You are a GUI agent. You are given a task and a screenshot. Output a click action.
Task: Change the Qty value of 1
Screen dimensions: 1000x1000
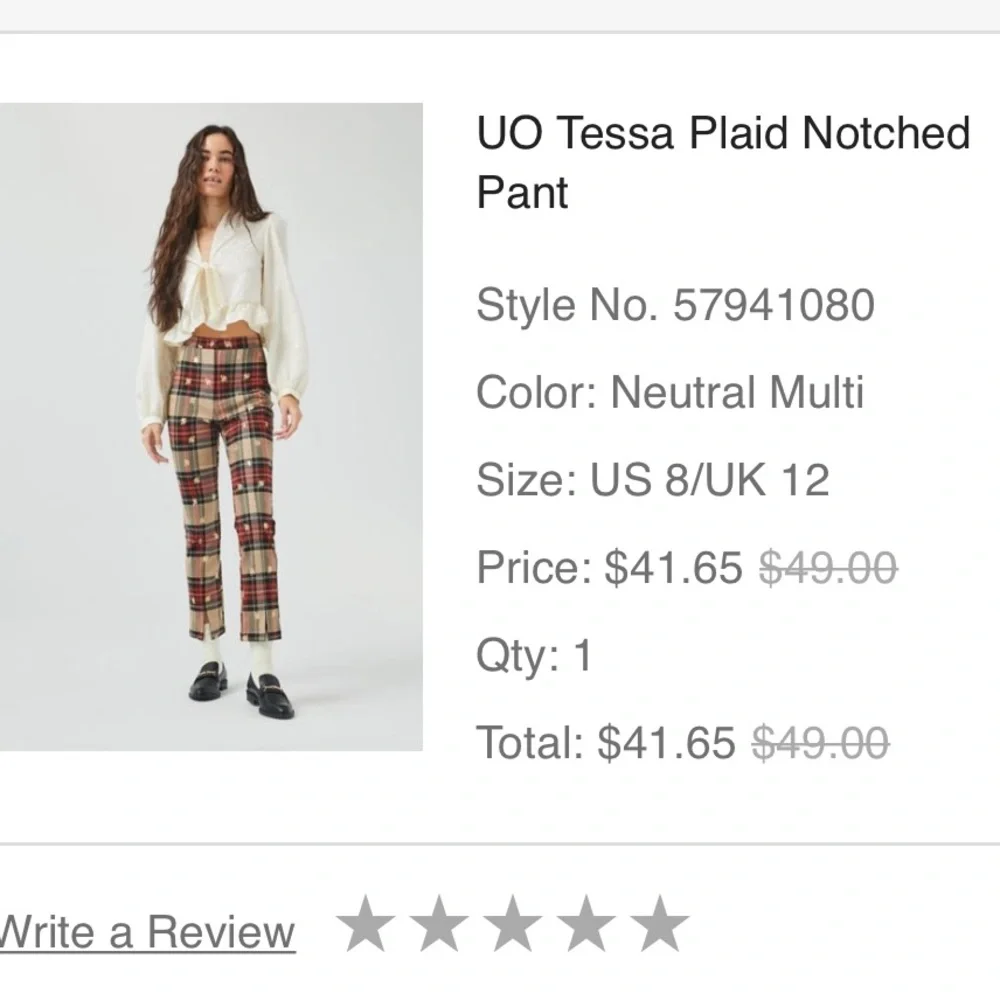click(581, 655)
